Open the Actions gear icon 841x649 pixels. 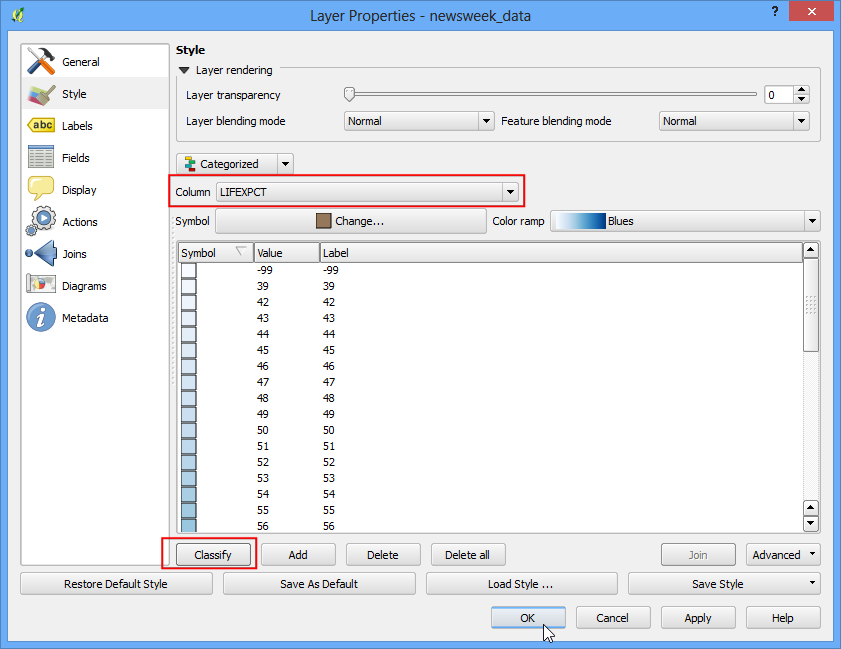click(x=41, y=221)
